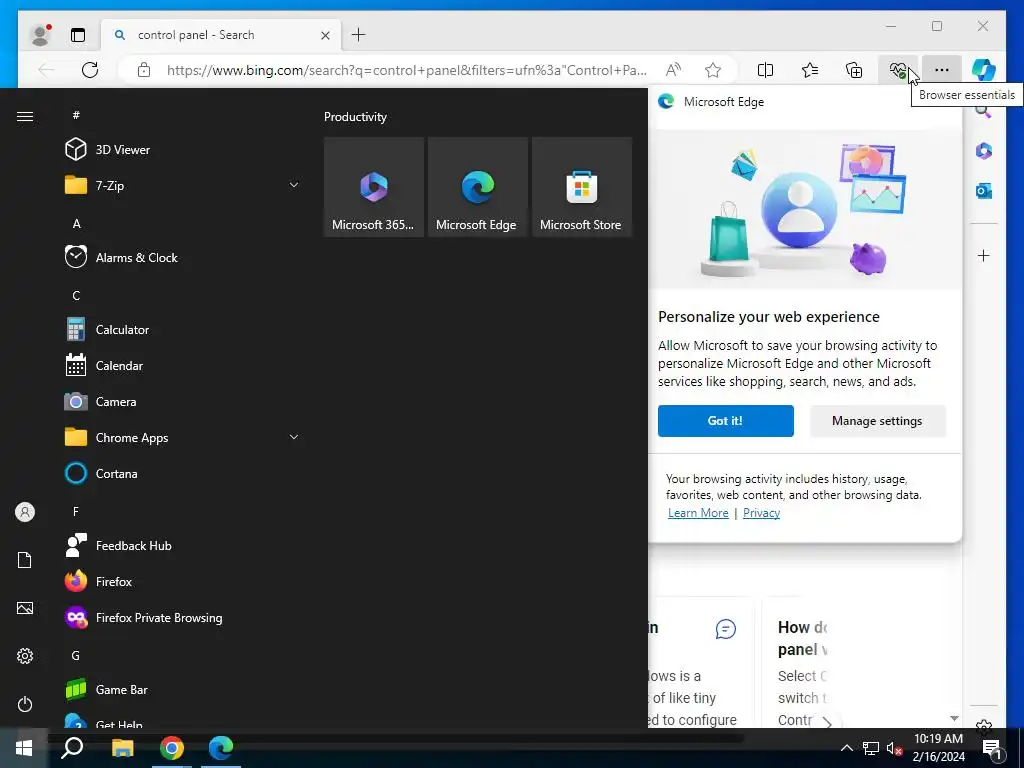Viewport: 1024px width, 768px height.
Task: Click the Read aloud icon
Action: (x=673, y=70)
